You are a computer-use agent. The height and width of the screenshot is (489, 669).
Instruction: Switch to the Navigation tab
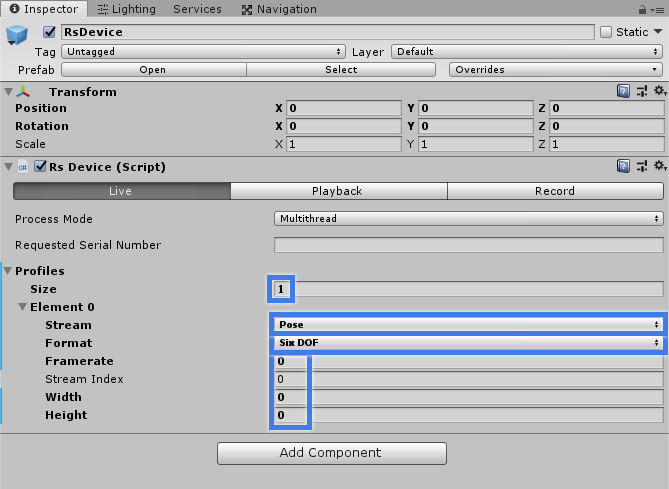coord(279,9)
